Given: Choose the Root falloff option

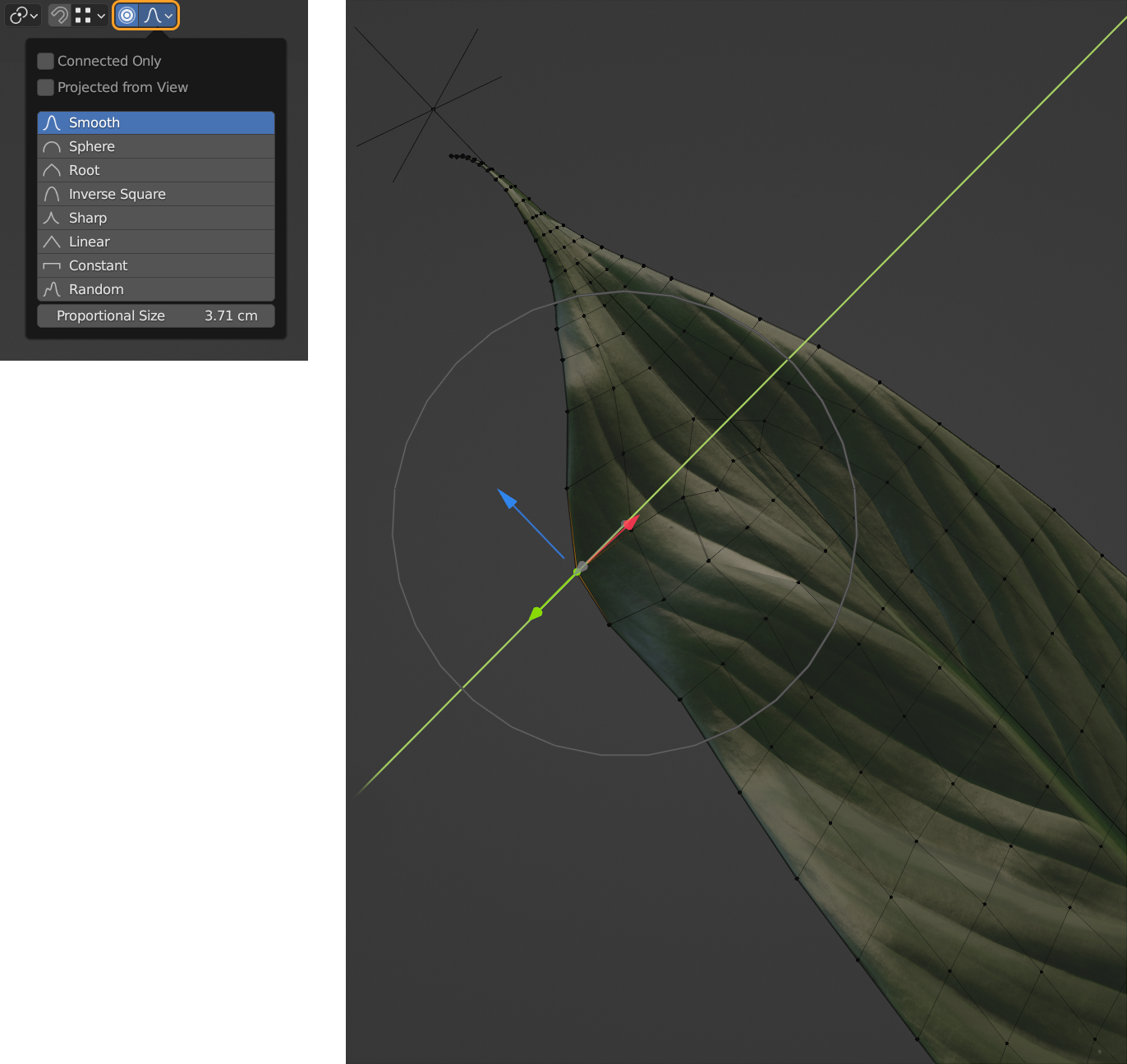Looking at the screenshot, I should point(156,171).
